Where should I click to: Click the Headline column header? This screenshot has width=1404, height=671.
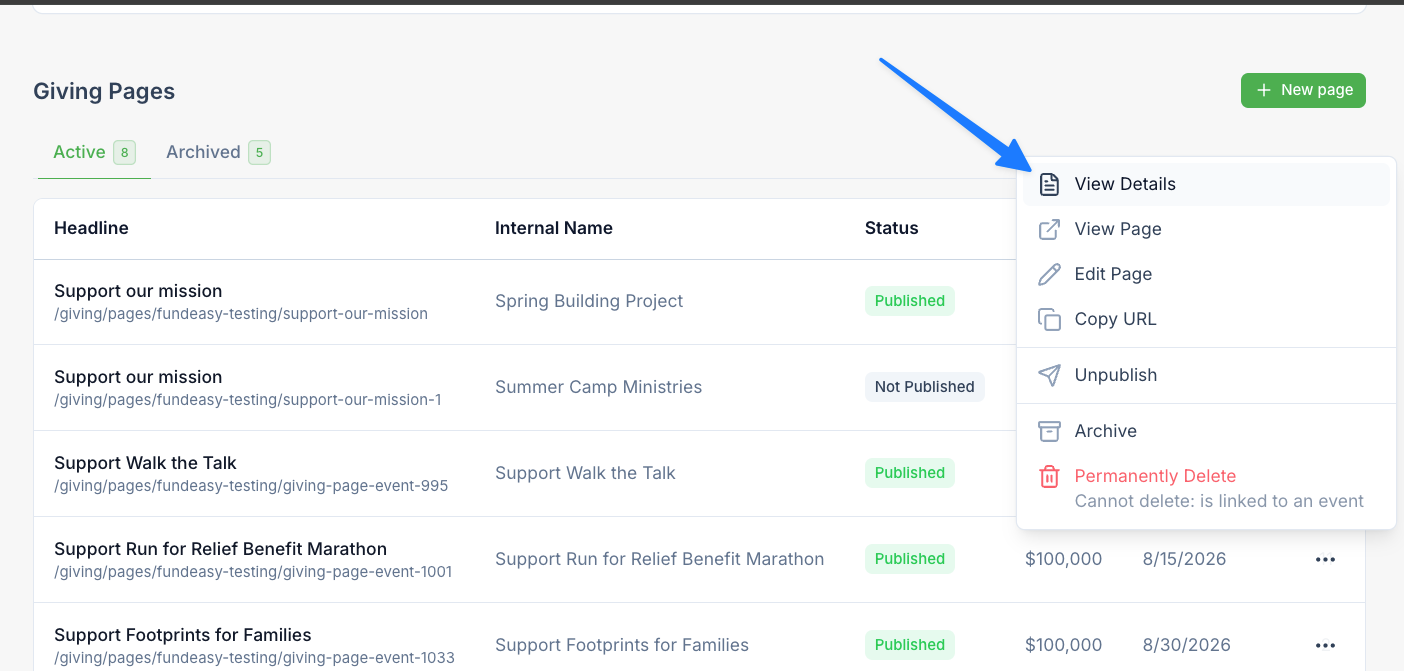(91, 228)
